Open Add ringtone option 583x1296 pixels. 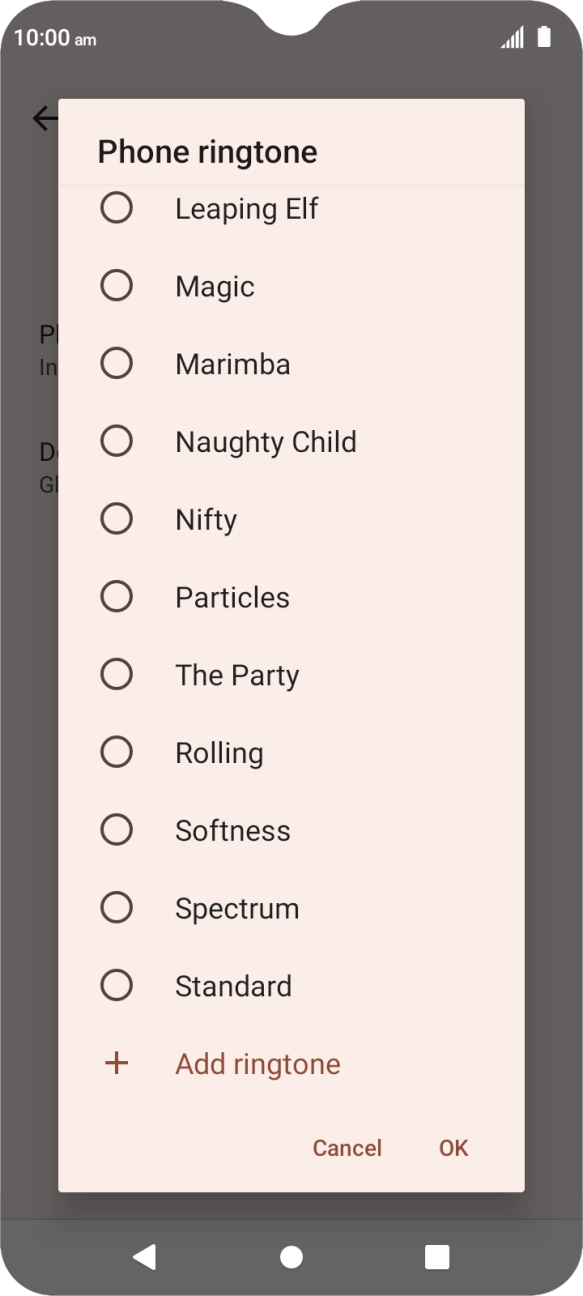257,1063
